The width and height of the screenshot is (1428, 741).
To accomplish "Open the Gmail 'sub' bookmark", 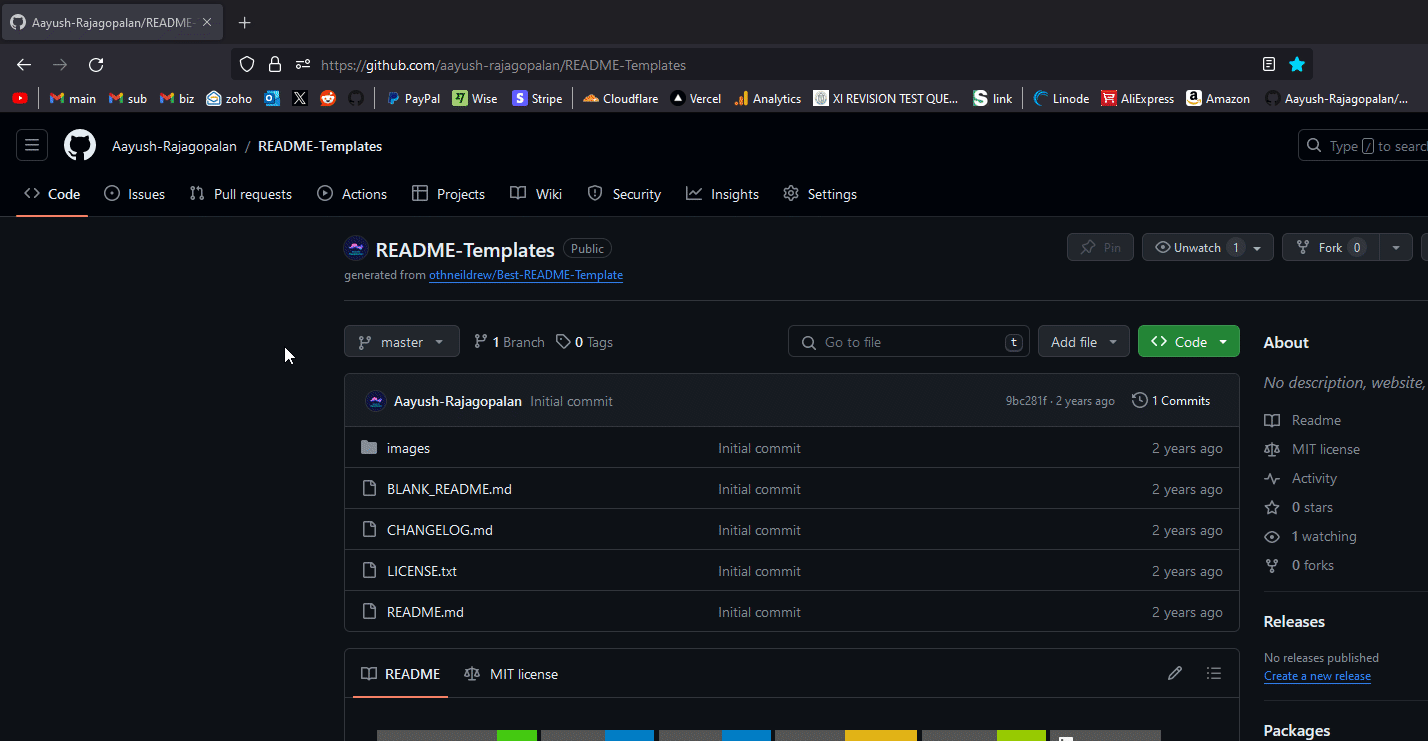I will coord(128,98).
